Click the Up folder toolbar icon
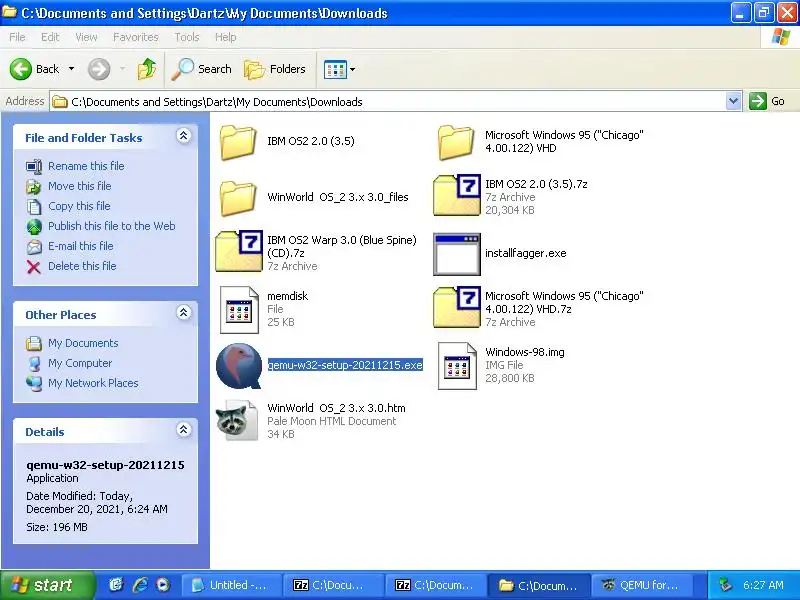The width and height of the screenshot is (800, 600). [147, 69]
